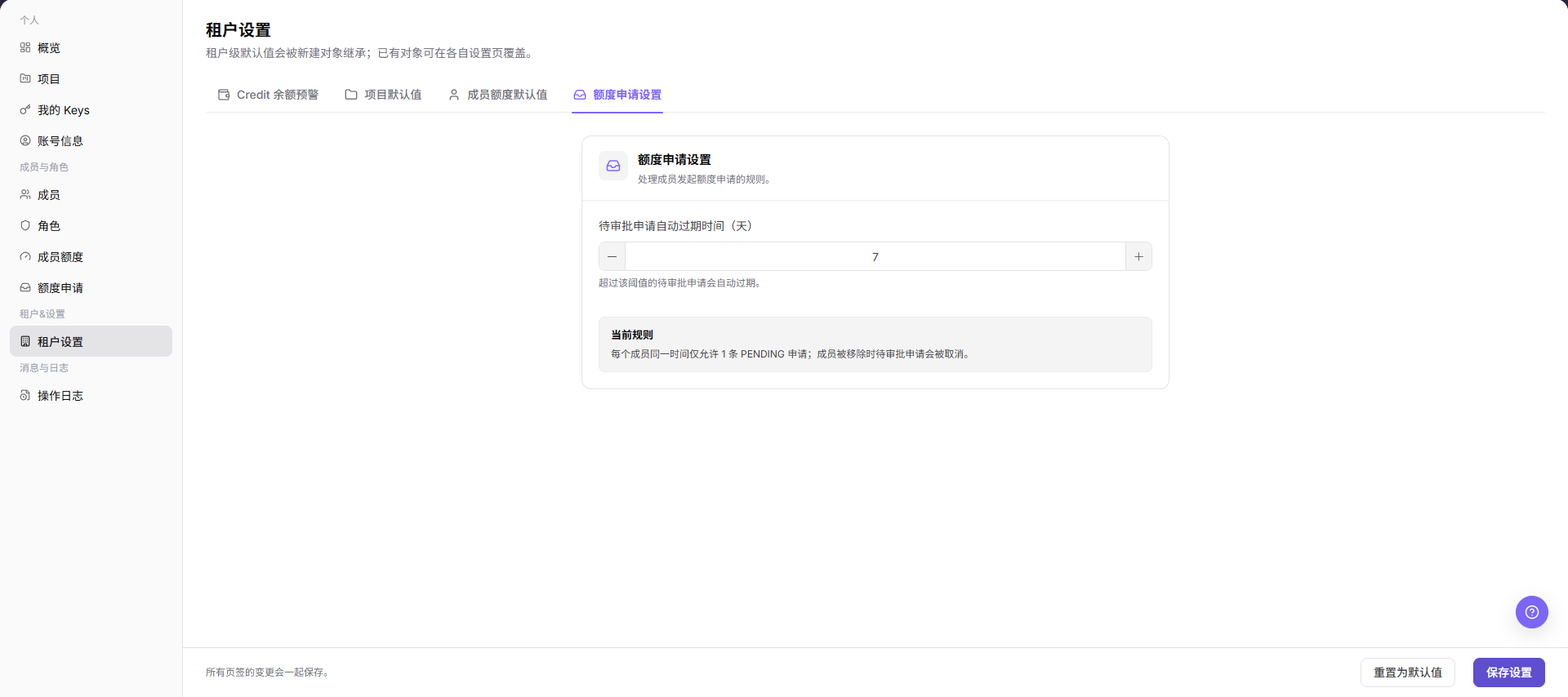Click 重置为默认值 button
The width and height of the screenshot is (1568, 697).
pyautogui.click(x=1408, y=673)
